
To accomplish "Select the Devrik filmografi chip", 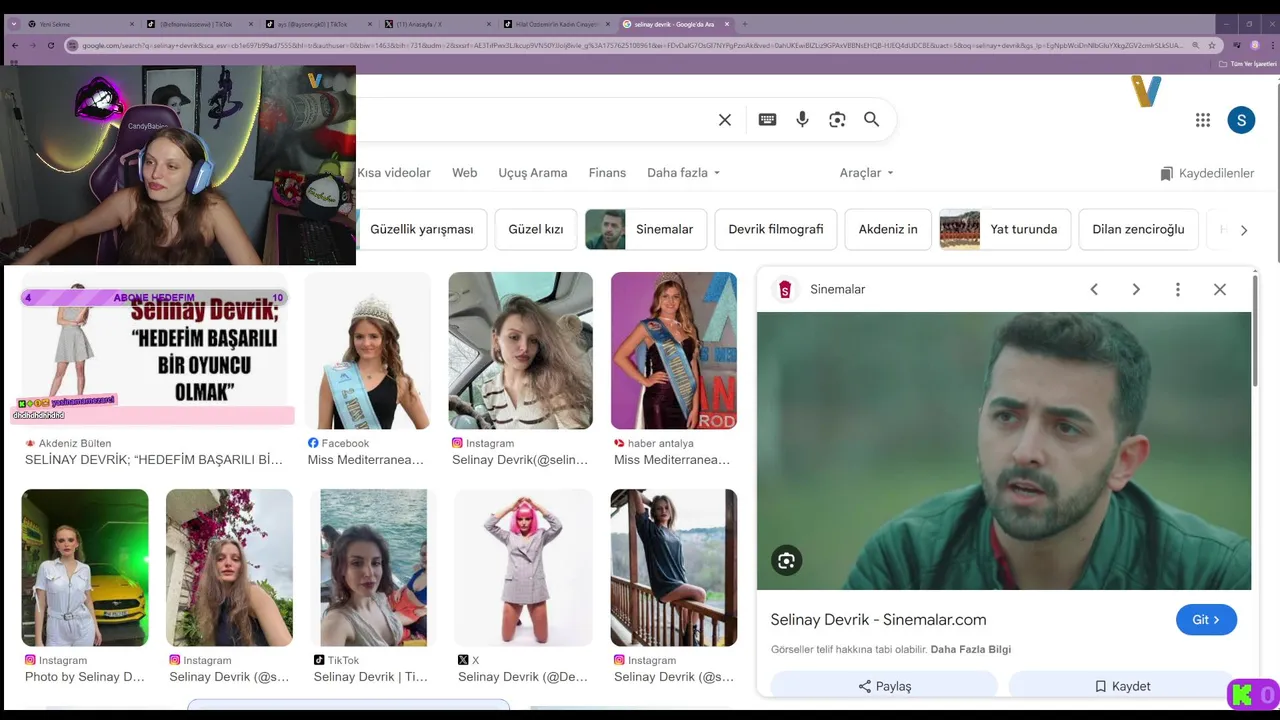I will pyautogui.click(x=776, y=229).
